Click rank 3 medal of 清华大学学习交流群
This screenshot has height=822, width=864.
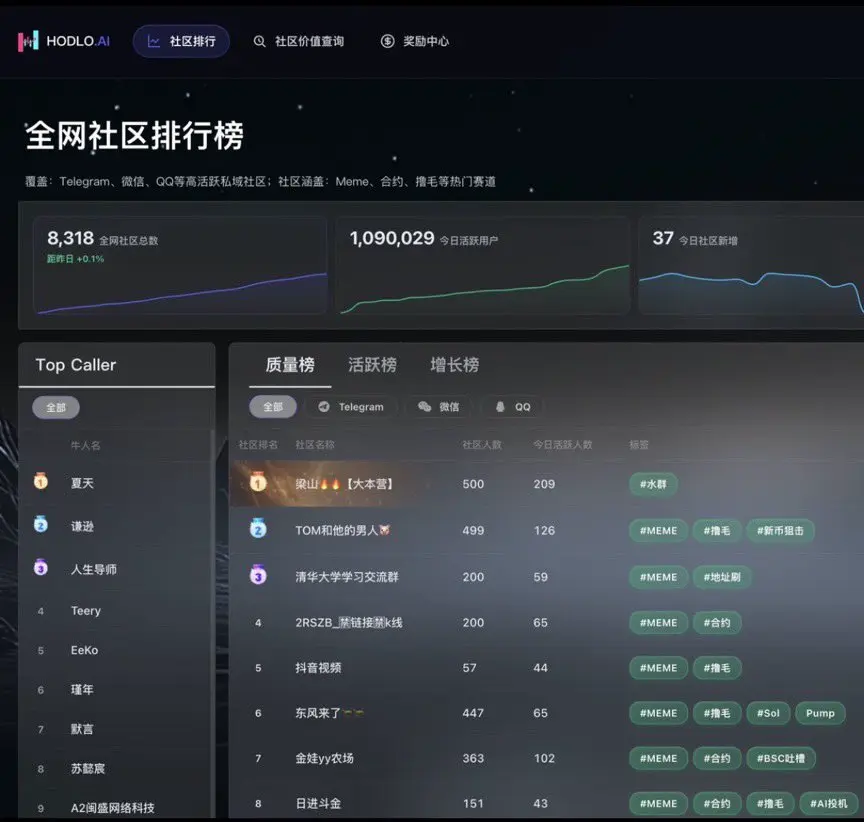(x=258, y=575)
